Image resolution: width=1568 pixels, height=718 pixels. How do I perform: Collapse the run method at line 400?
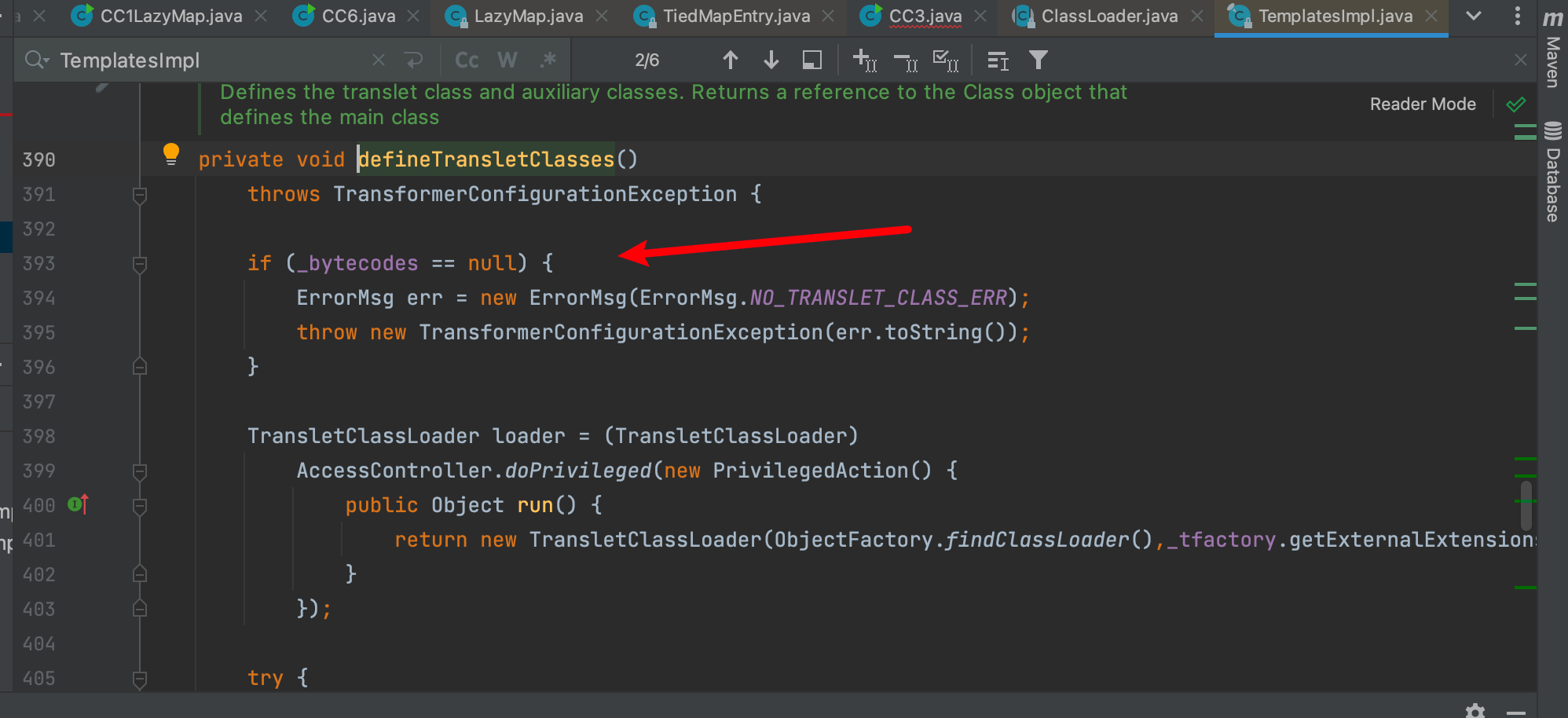140,506
